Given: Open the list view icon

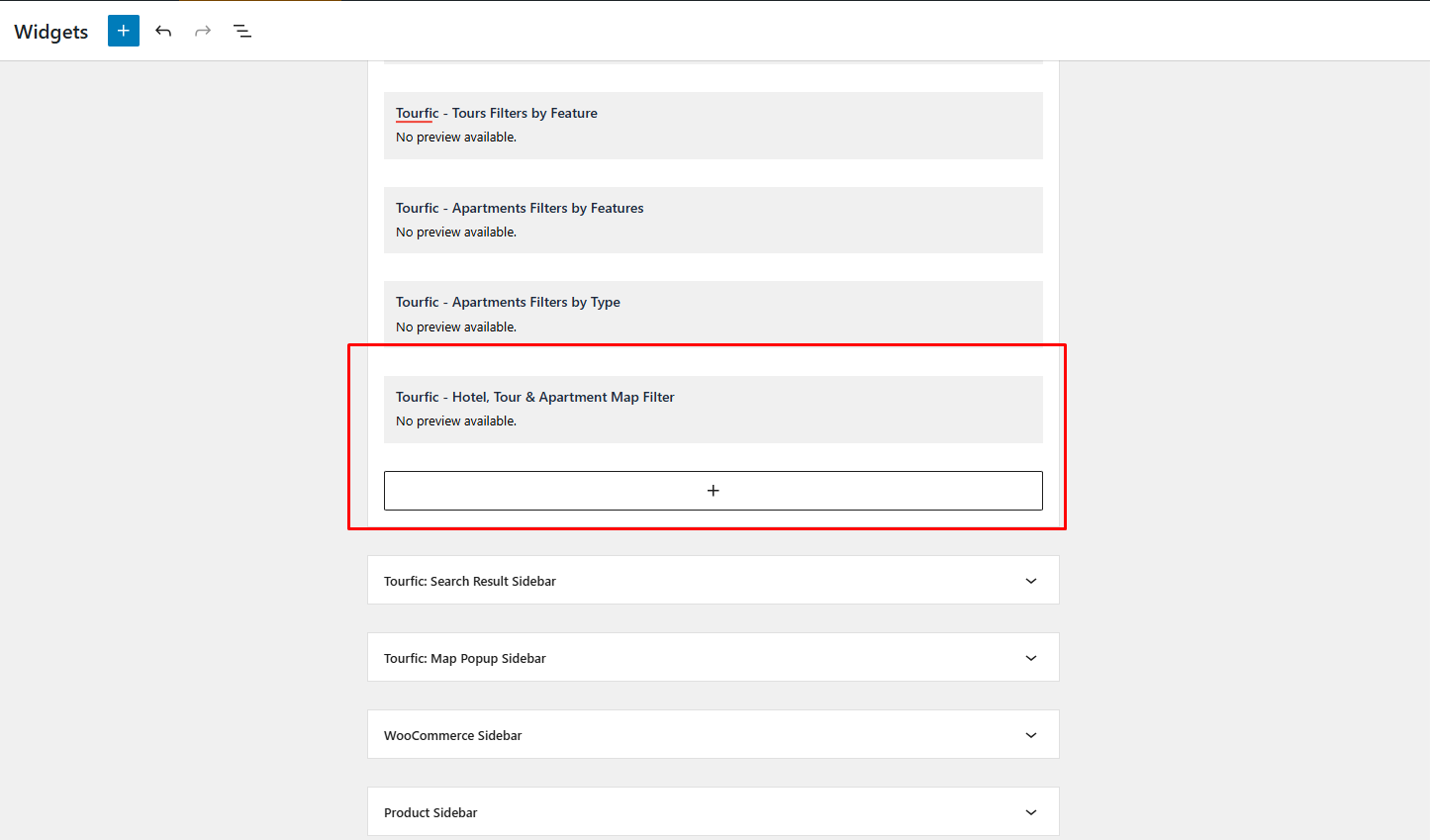Looking at the screenshot, I should click(x=242, y=31).
